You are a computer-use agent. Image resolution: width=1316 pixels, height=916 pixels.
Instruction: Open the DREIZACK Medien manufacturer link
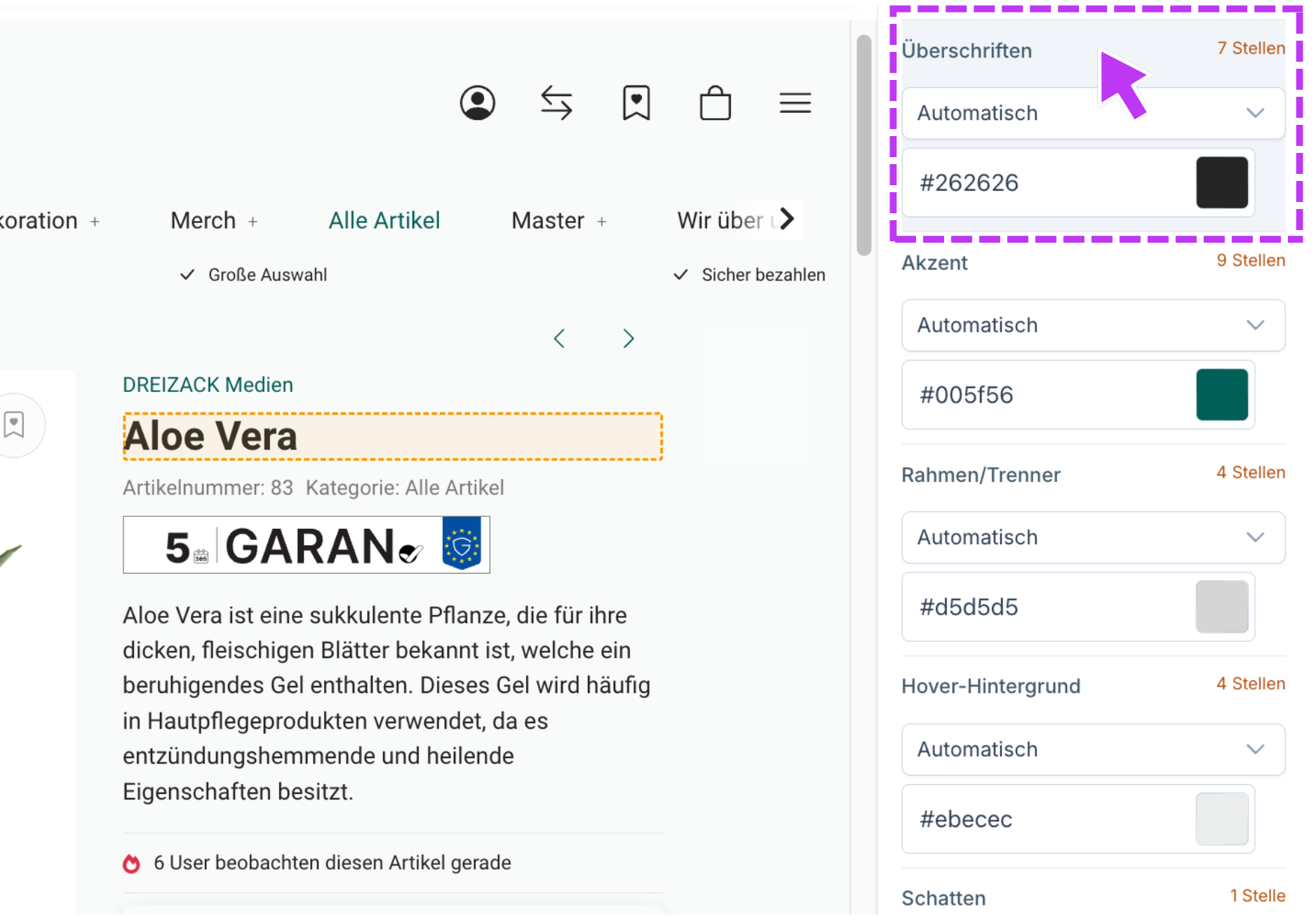[x=208, y=385]
